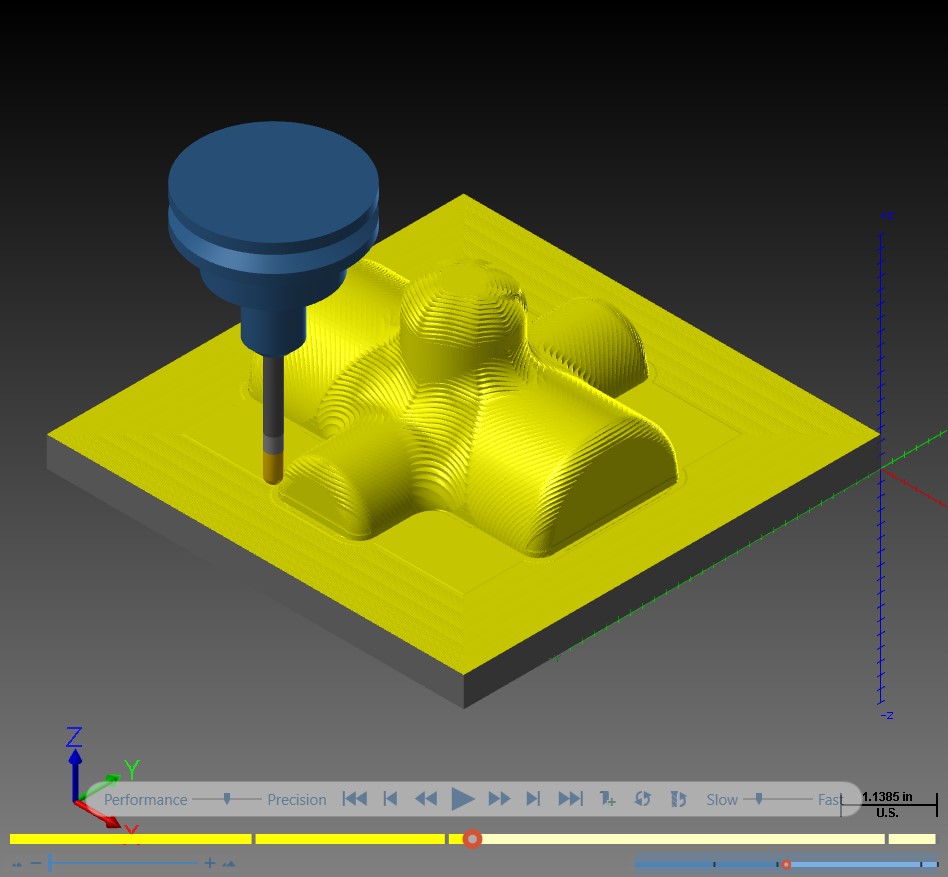Step forward one move

(x=533, y=799)
